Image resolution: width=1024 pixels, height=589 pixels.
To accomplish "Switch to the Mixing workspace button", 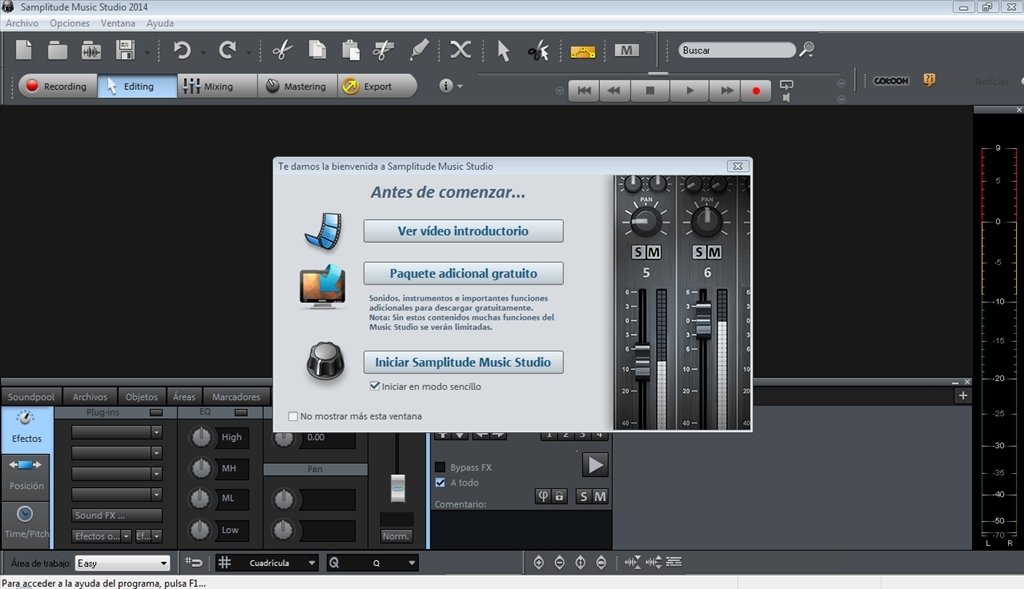I will click(x=217, y=86).
